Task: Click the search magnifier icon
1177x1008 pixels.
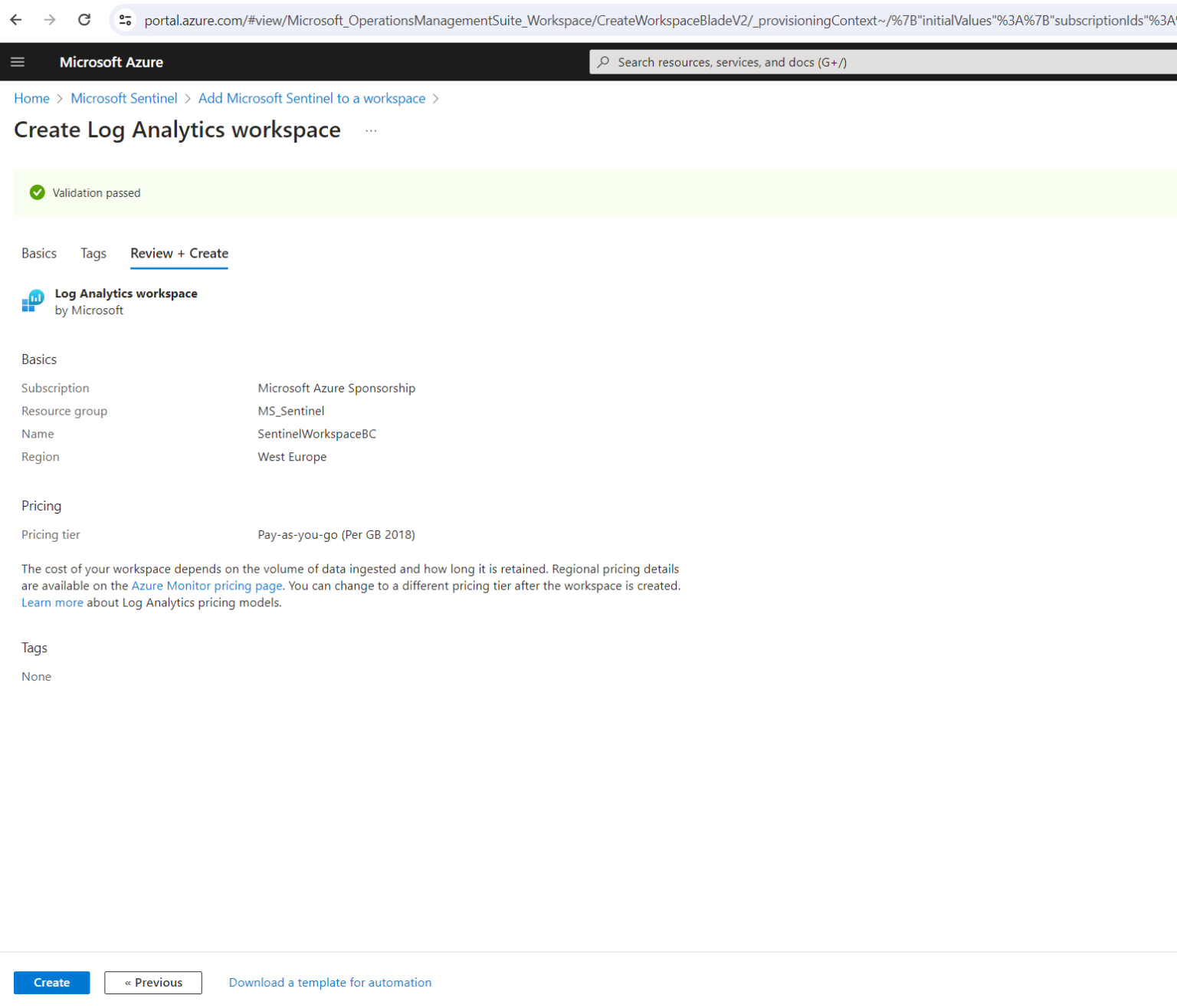Action: (604, 62)
